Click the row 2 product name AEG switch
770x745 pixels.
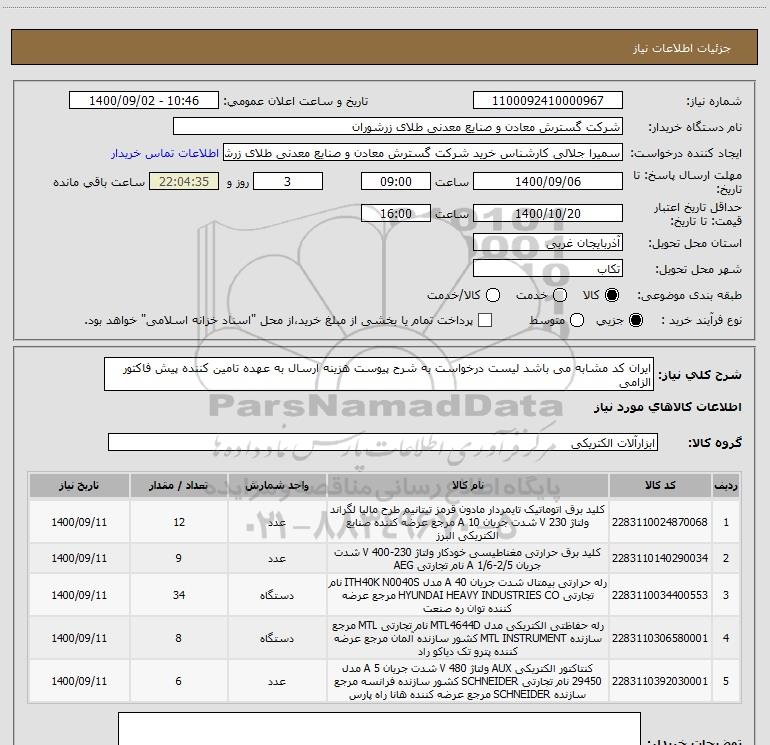468,559
